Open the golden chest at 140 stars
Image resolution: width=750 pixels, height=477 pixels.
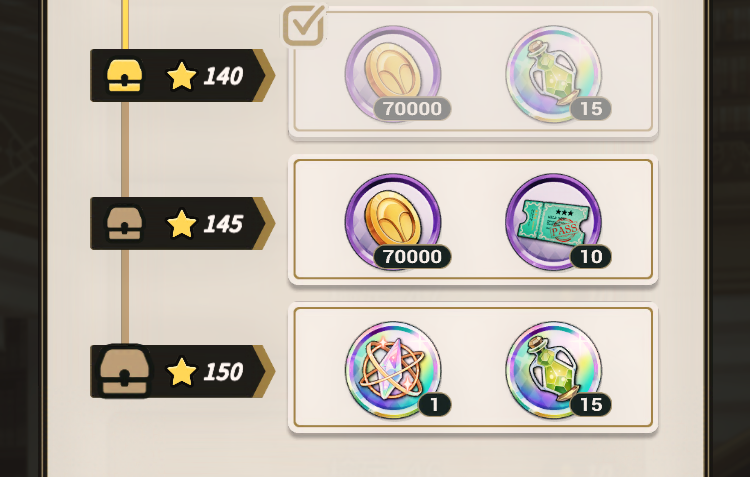pyautogui.click(x=124, y=76)
